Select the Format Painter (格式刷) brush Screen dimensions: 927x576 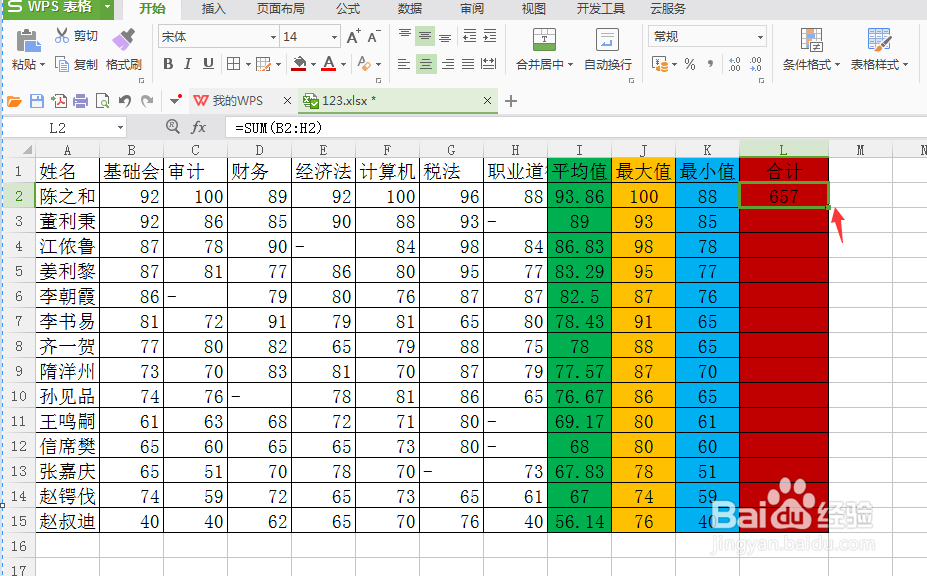pos(124,40)
